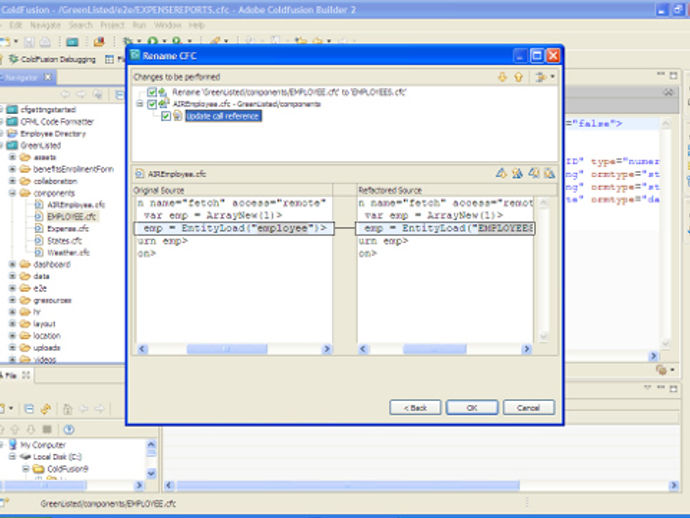The width and height of the screenshot is (690, 518).
Task: Close the Navigator view tab
Action: (x=48, y=77)
